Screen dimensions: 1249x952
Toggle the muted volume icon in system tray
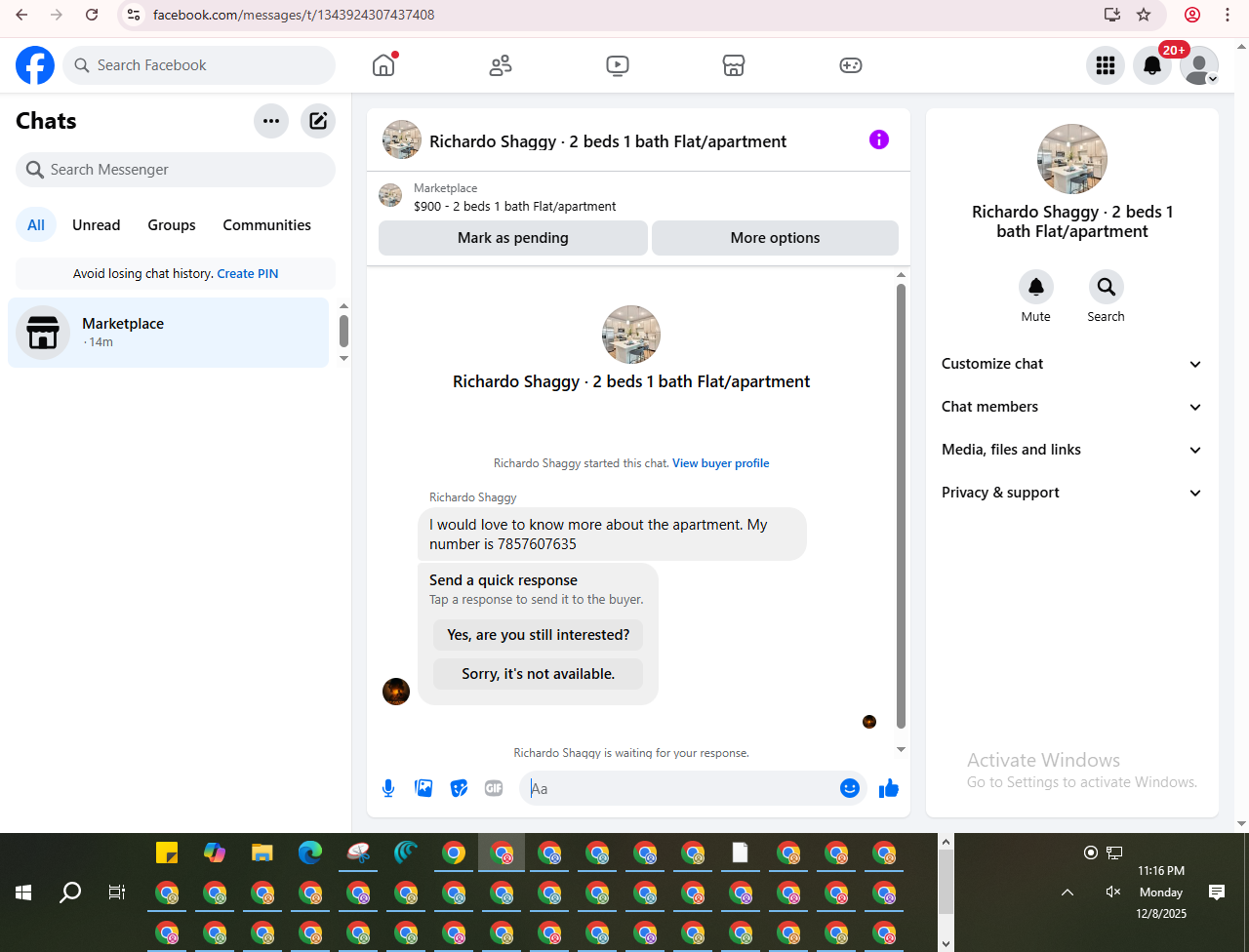point(1113,892)
